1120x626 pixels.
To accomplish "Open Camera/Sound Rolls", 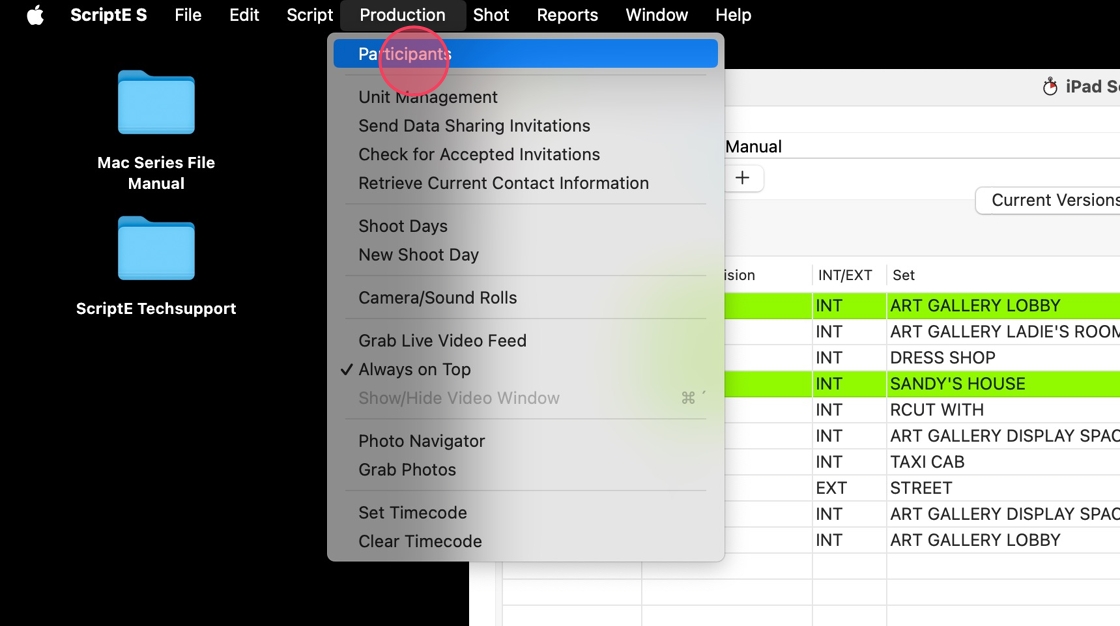I will pyautogui.click(x=438, y=298).
